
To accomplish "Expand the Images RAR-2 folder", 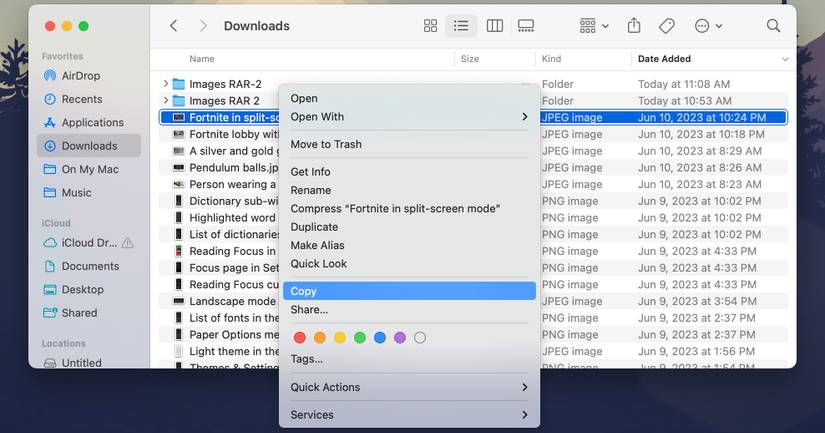I will tap(166, 84).
